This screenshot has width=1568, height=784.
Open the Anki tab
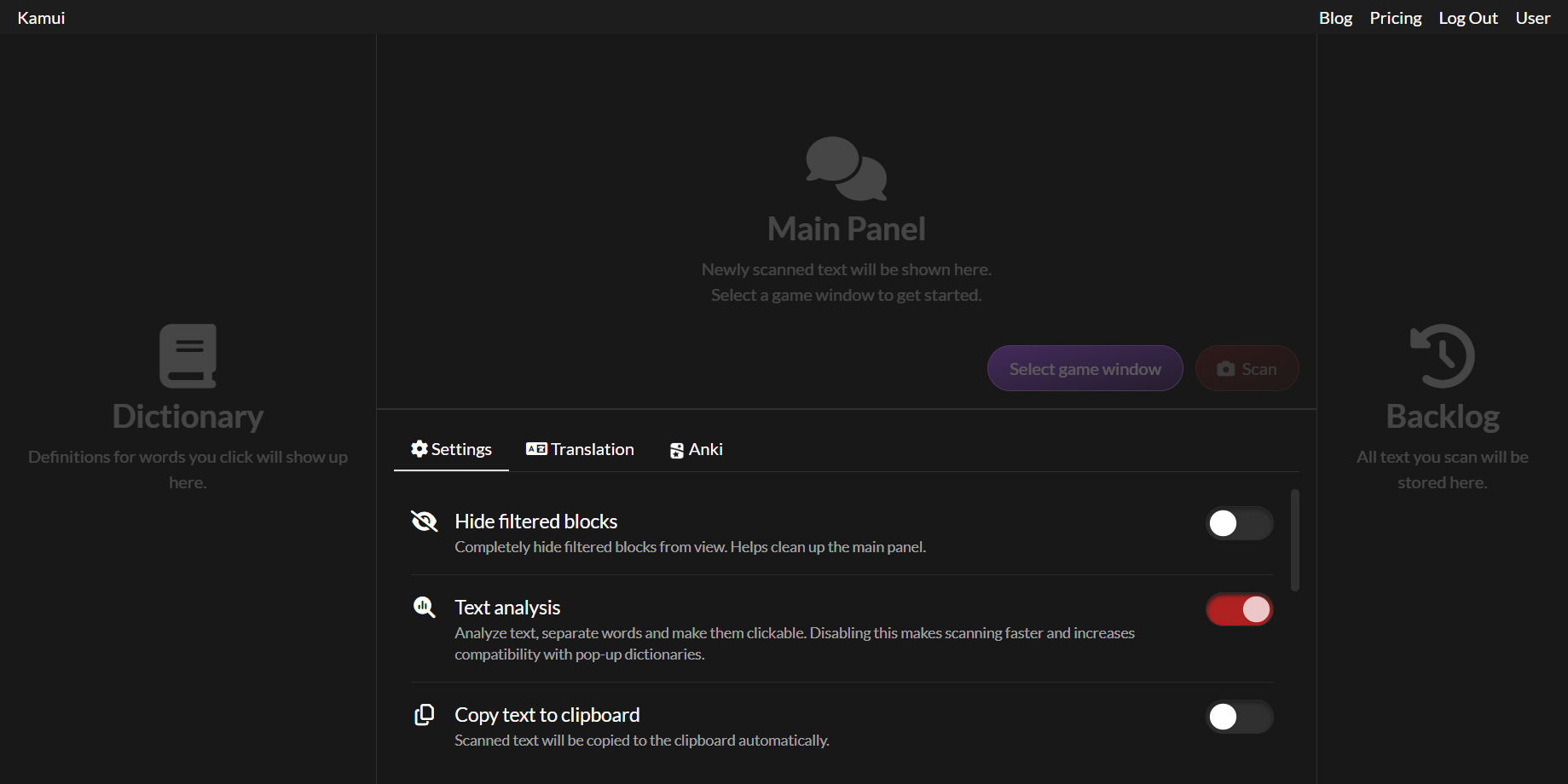coord(696,449)
